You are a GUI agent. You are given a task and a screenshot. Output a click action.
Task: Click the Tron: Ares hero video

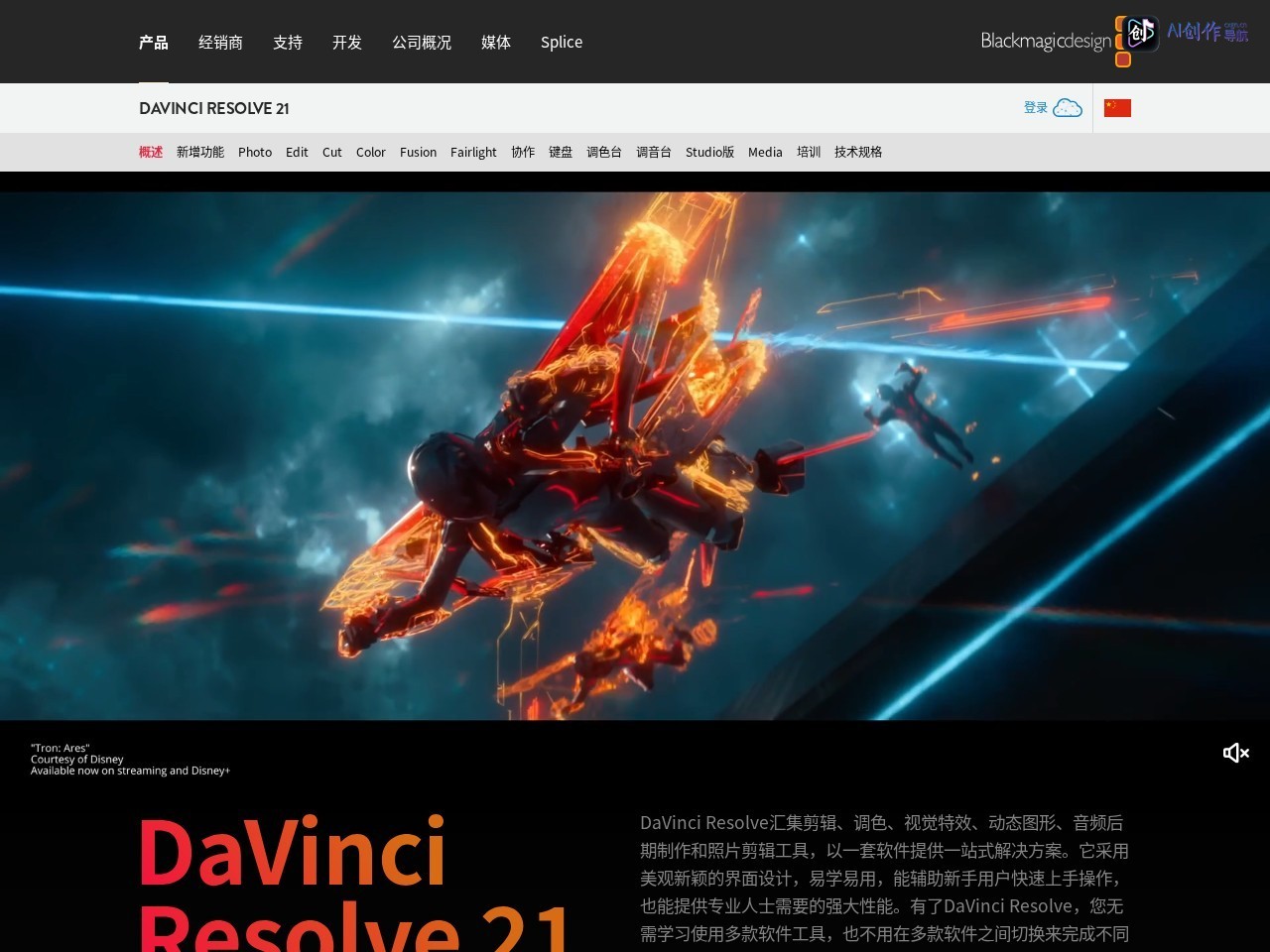[x=635, y=455]
